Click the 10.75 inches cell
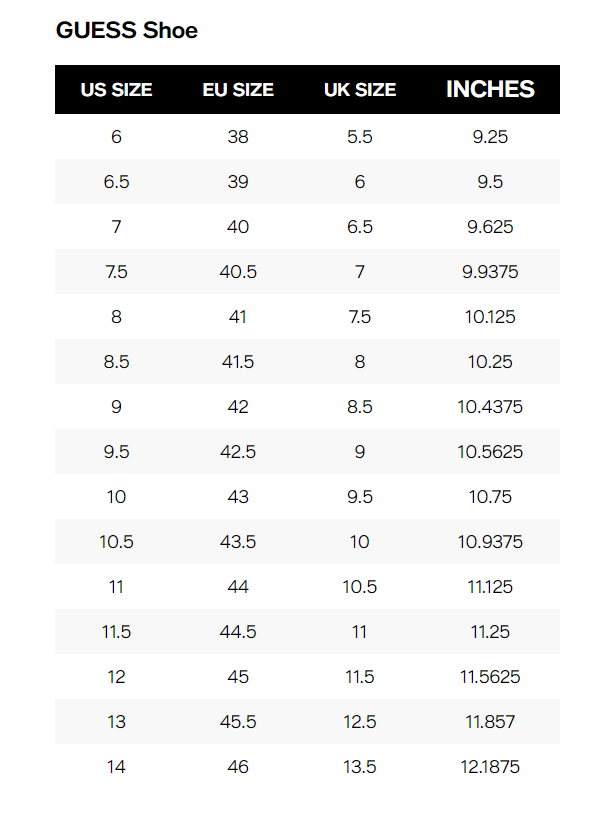The width and height of the screenshot is (612, 816). [490, 497]
